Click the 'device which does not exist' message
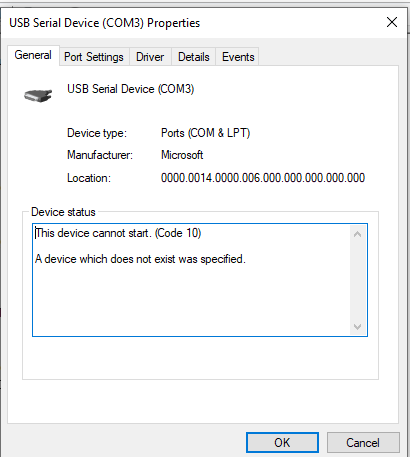 (140, 259)
